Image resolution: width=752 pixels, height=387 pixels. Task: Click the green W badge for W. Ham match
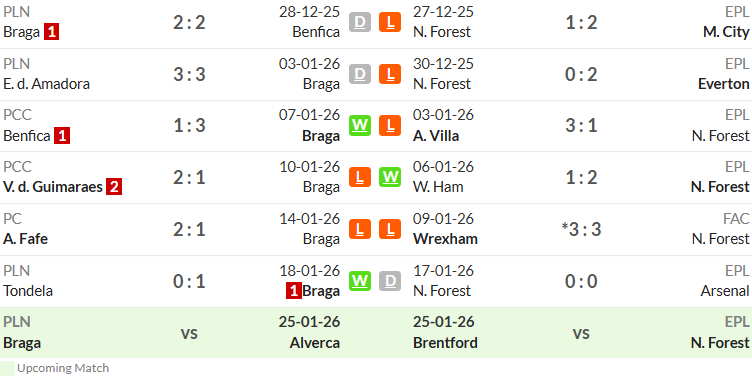tap(390, 177)
